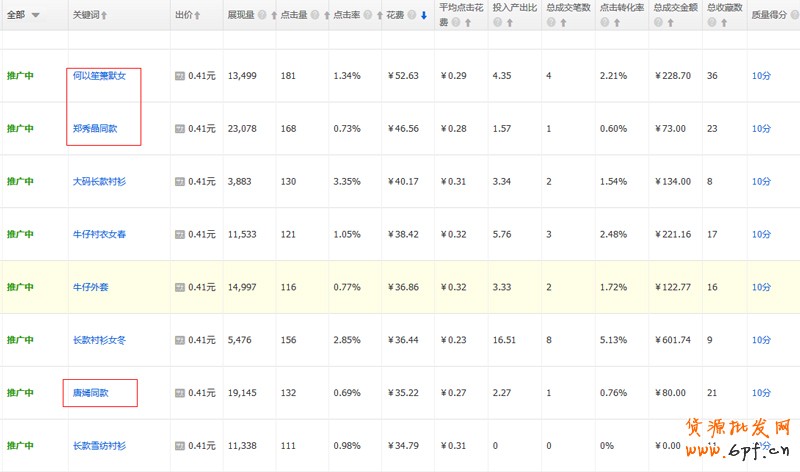This screenshot has width=800, height=472.
Task: Sort by 关键词 column arrow
Action: point(104,16)
